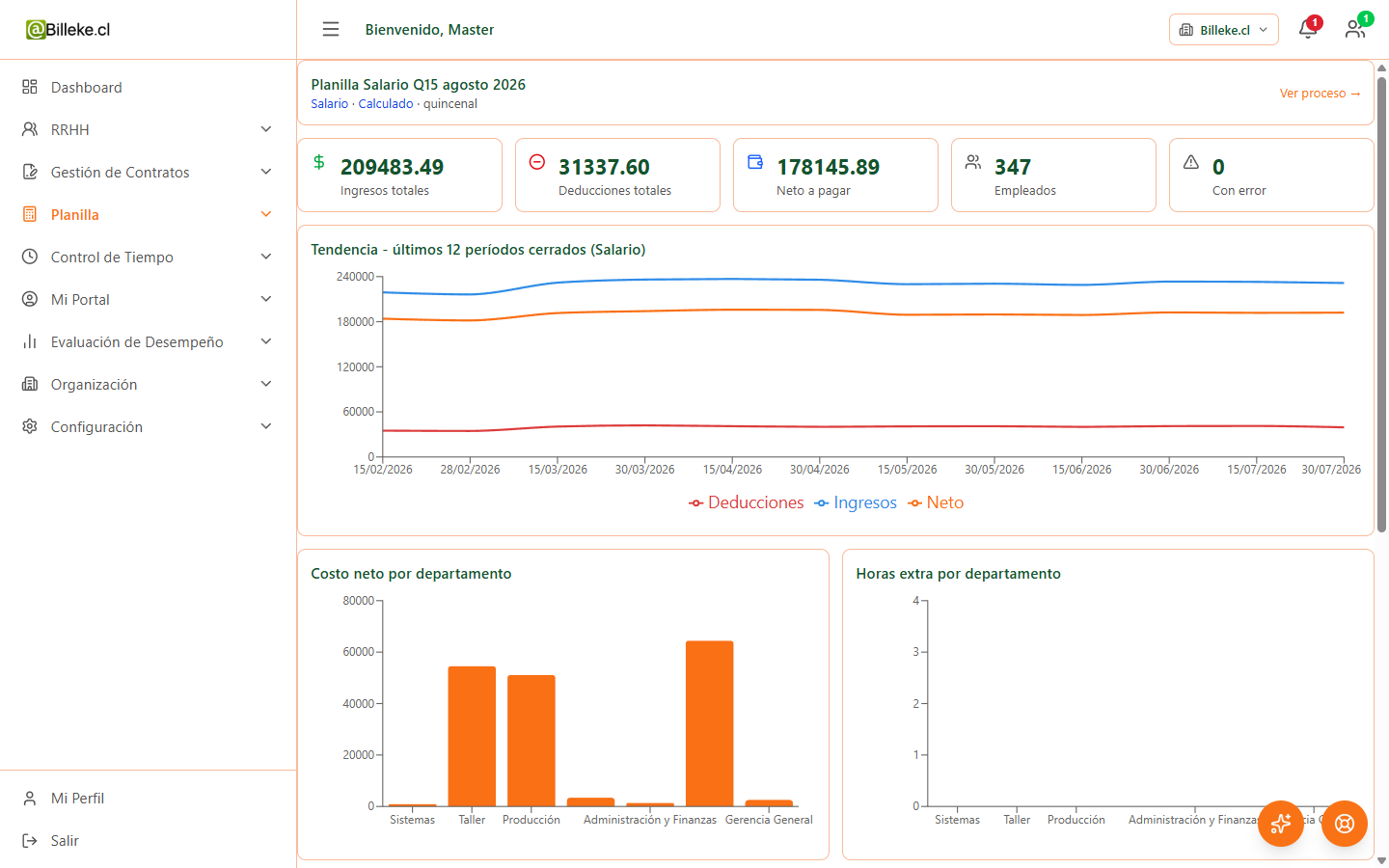
Task: Click the Taller bar in cost chart
Action: [x=472, y=736]
